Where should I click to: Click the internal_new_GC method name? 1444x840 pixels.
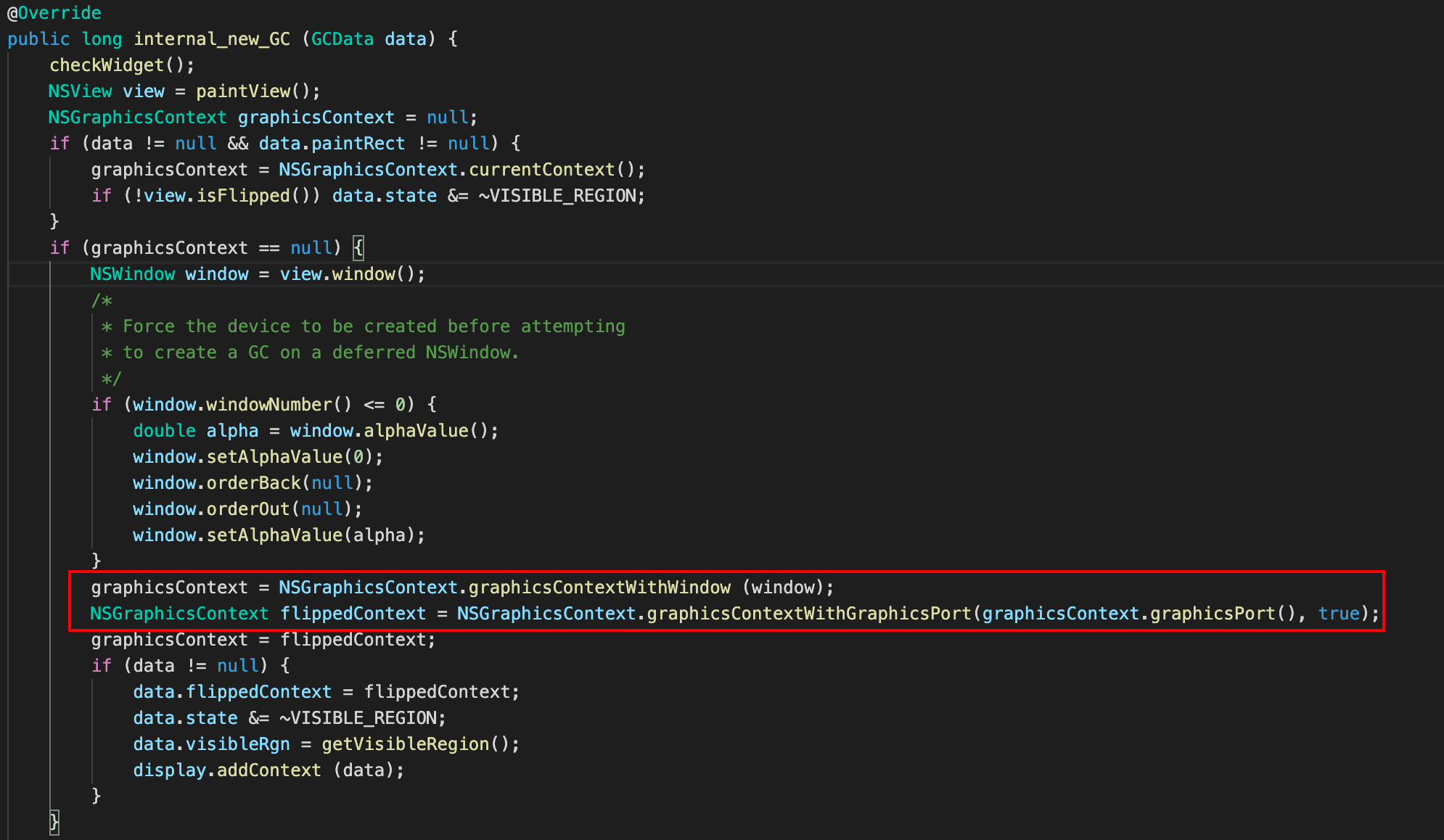[x=211, y=39]
